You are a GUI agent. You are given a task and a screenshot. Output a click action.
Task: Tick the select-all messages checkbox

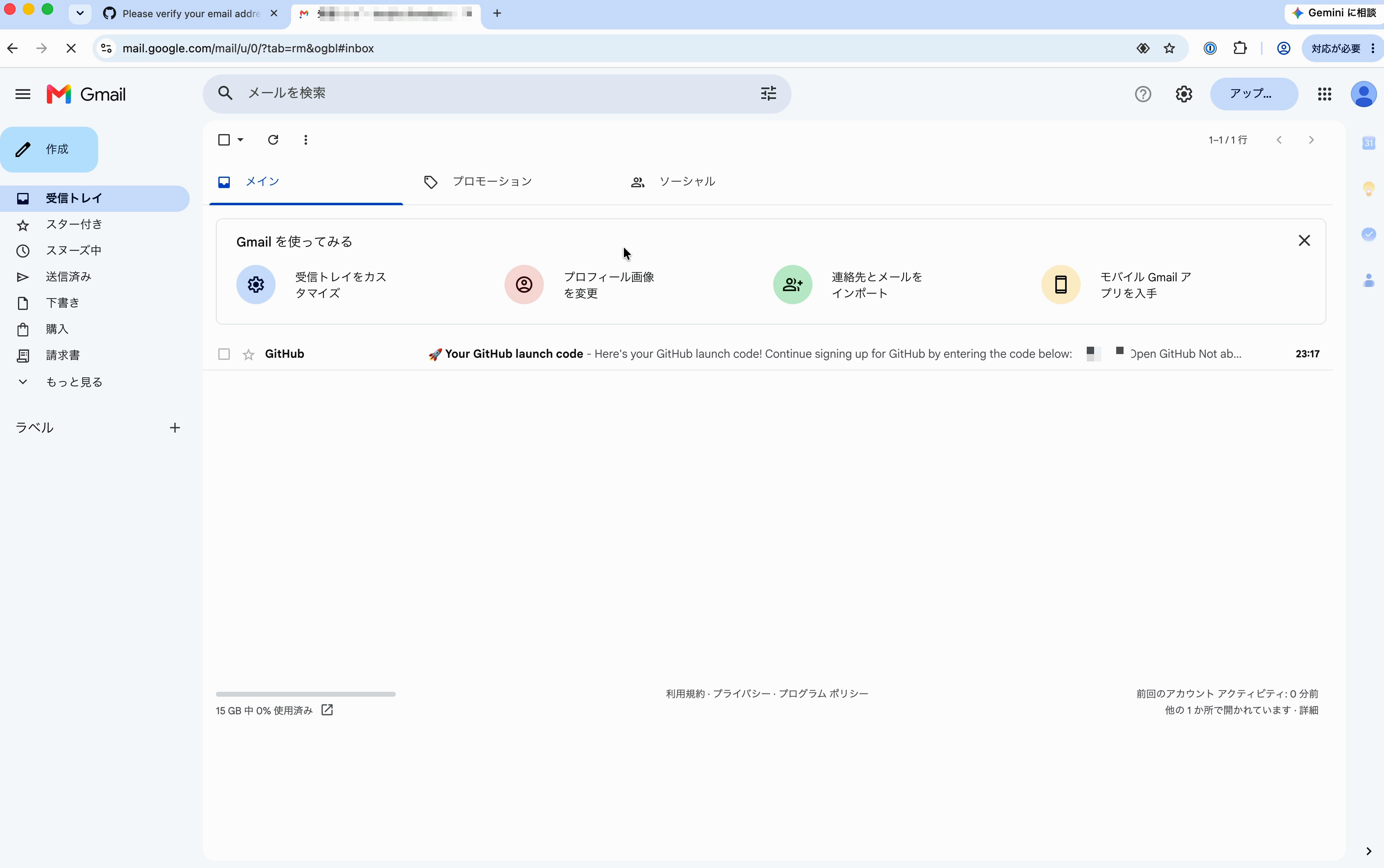tap(224, 139)
